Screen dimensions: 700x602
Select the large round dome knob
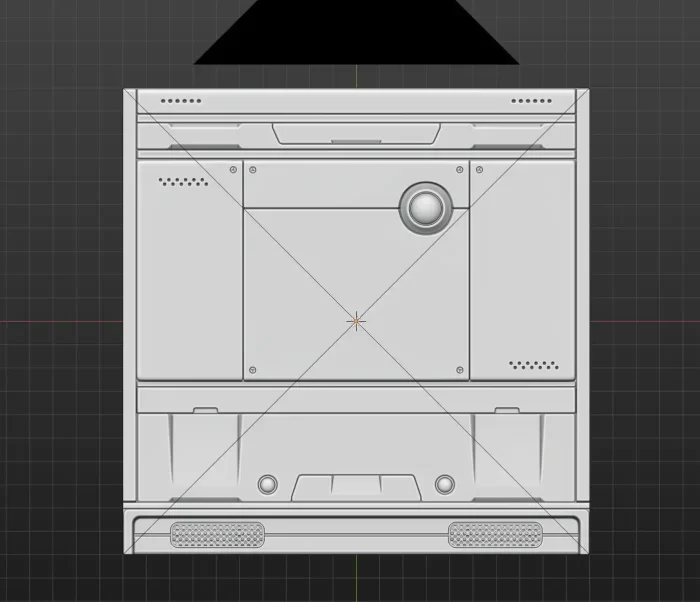pos(426,208)
